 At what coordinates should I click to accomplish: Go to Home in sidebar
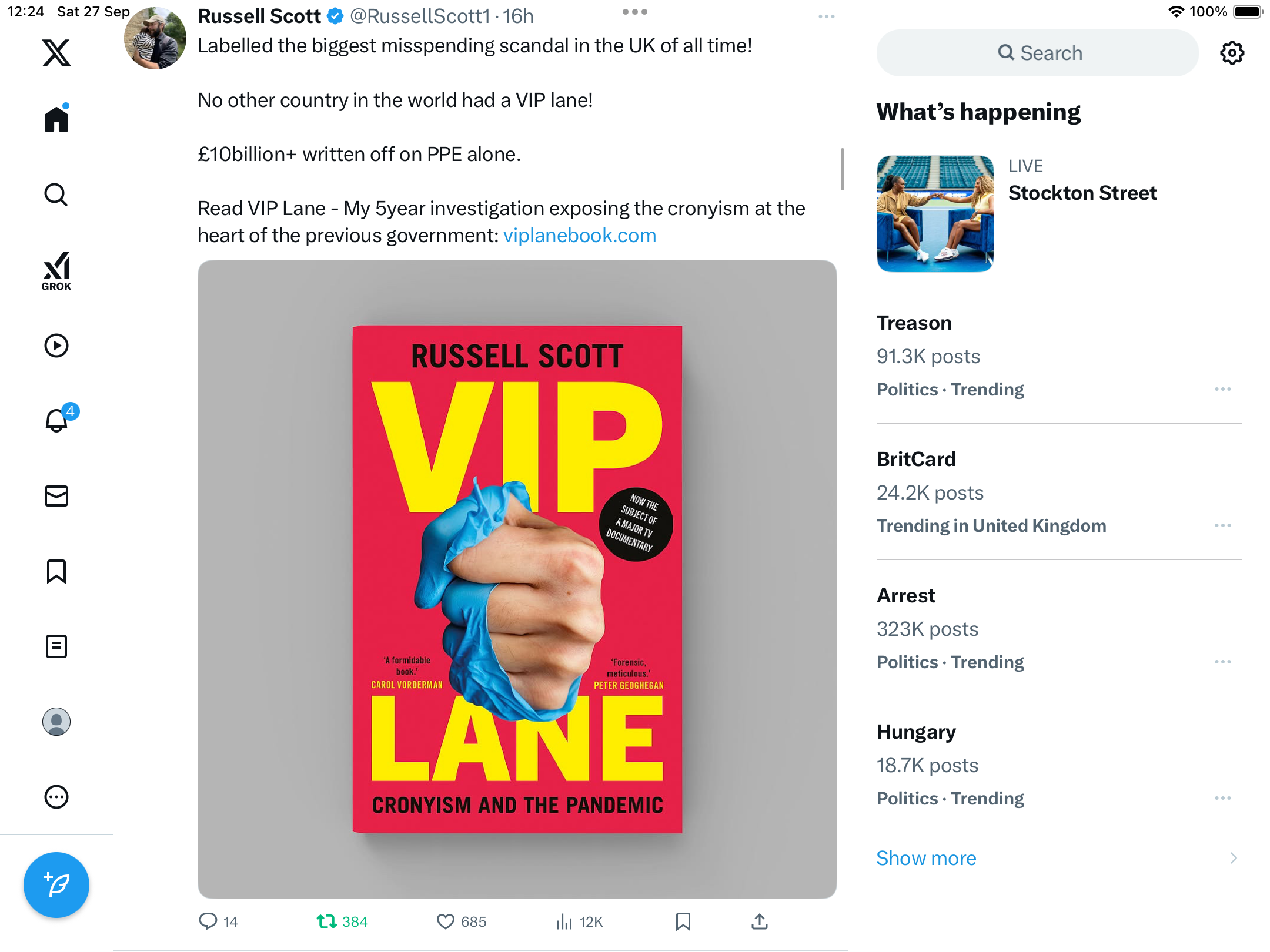[56, 119]
